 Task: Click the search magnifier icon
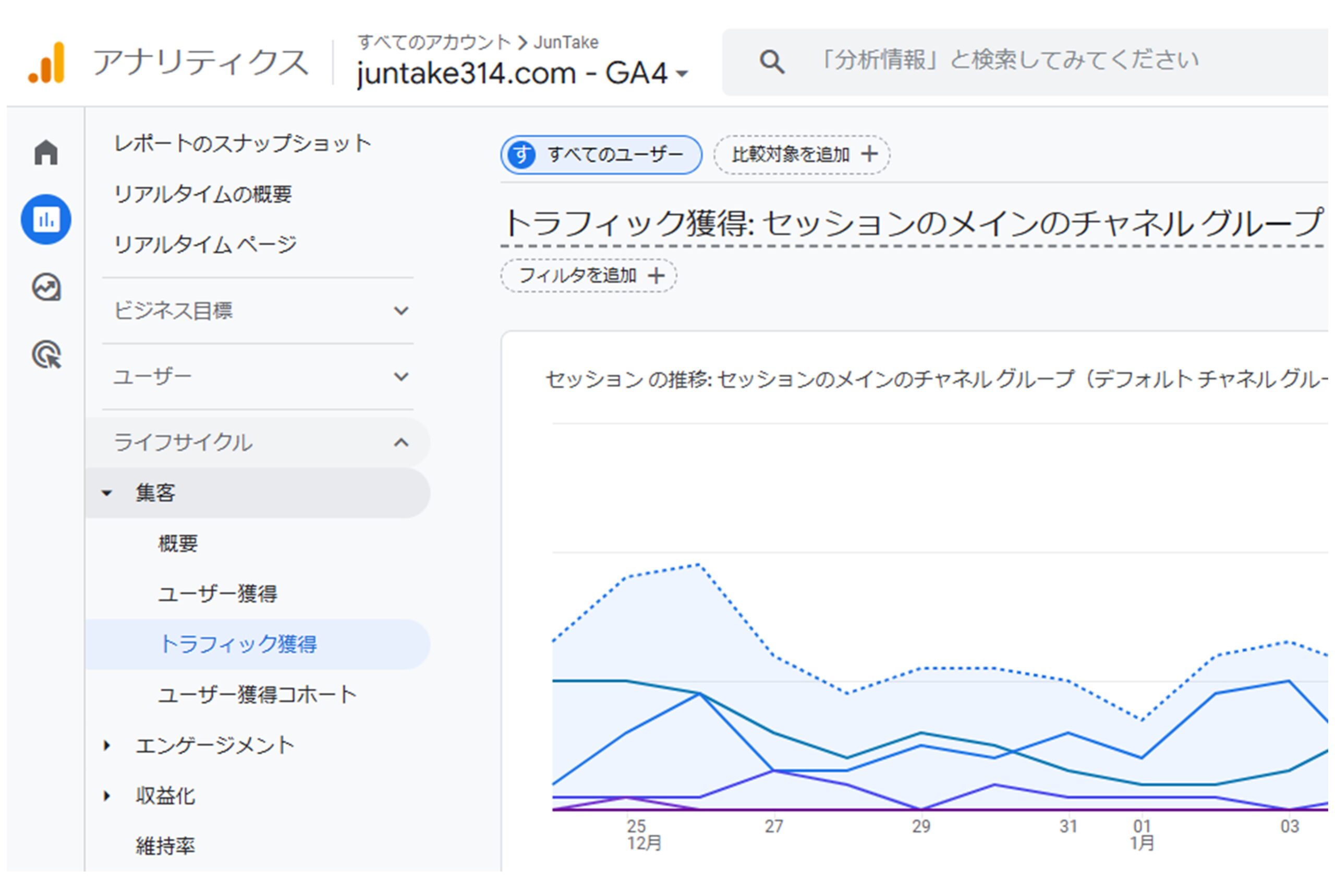[772, 62]
